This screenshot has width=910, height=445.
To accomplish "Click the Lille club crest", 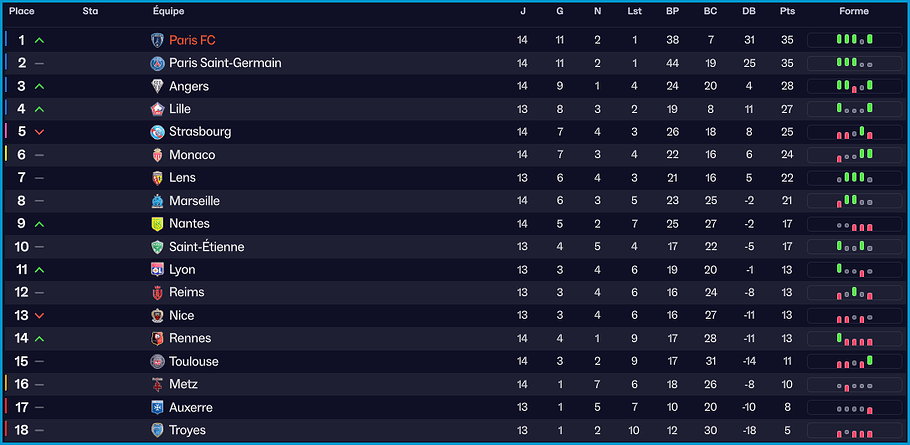I will (157, 109).
